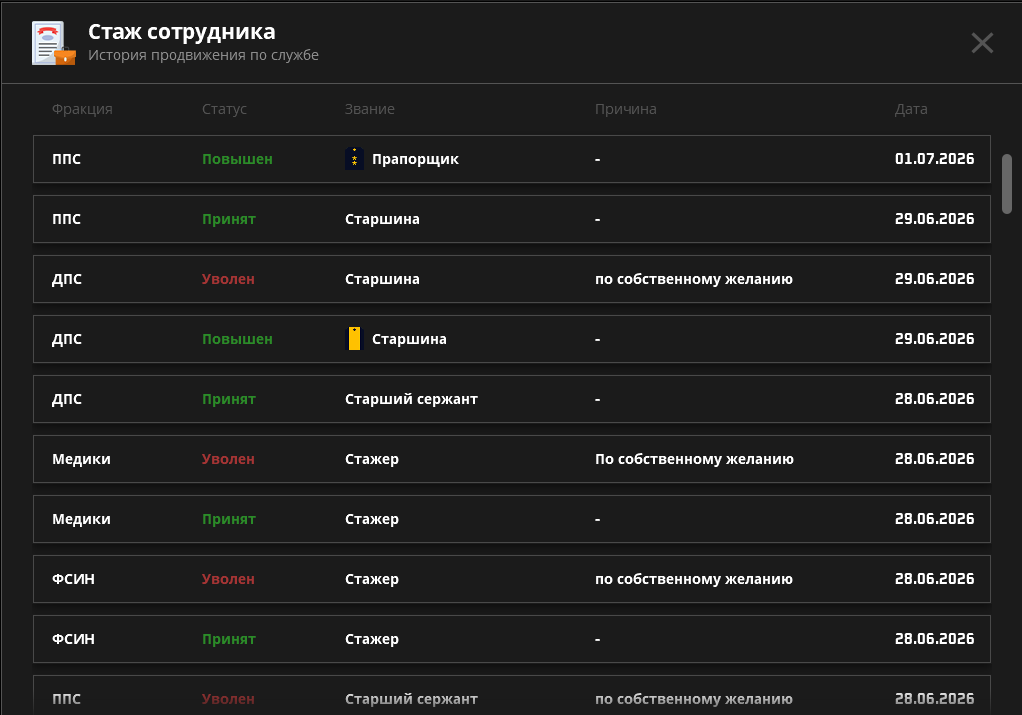The image size is (1022, 715).
Task: Click the yellow Старшина rank insignia icon
Action: click(x=354, y=339)
